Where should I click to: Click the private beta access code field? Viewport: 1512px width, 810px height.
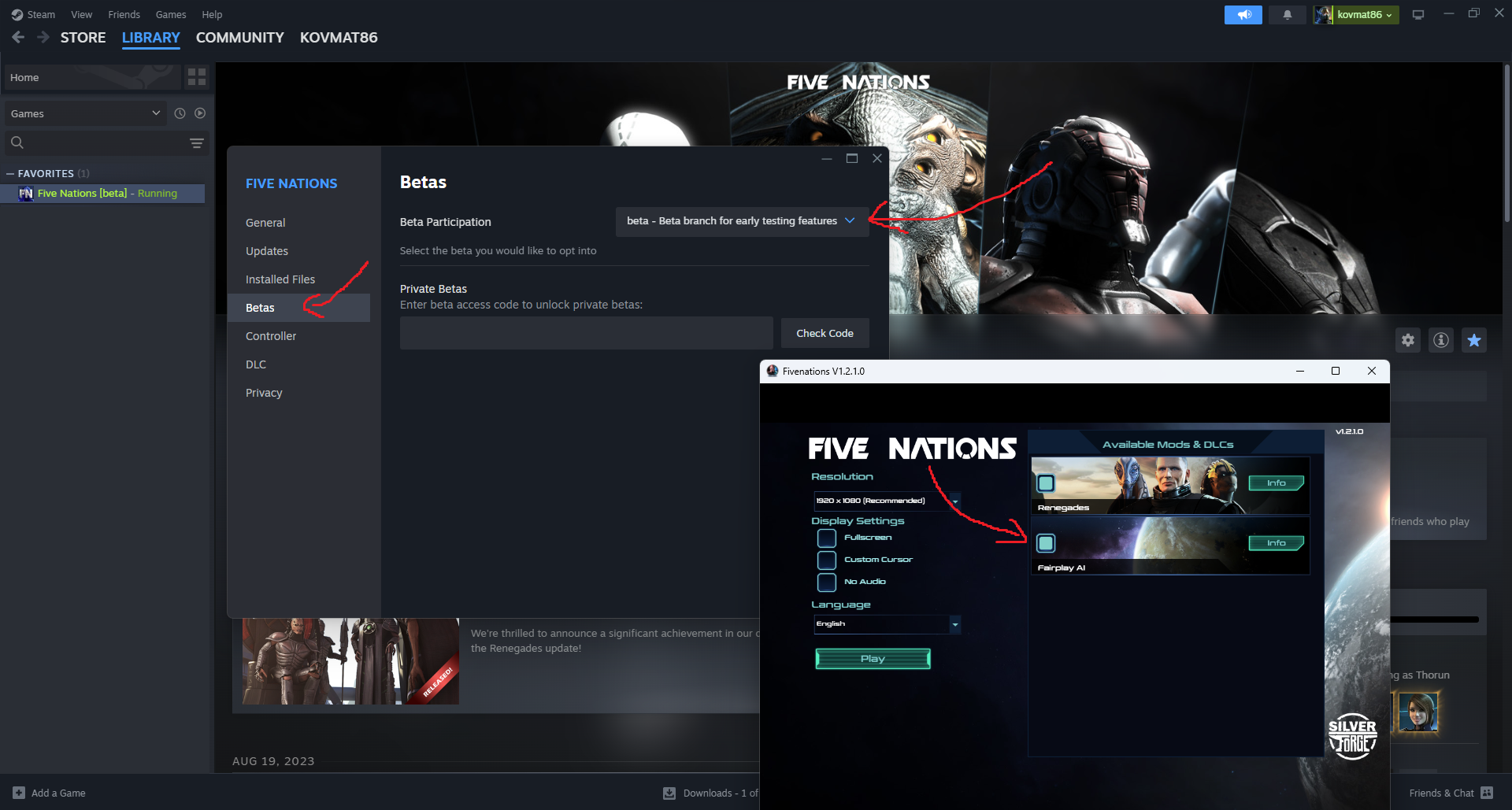[x=586, y=333]
